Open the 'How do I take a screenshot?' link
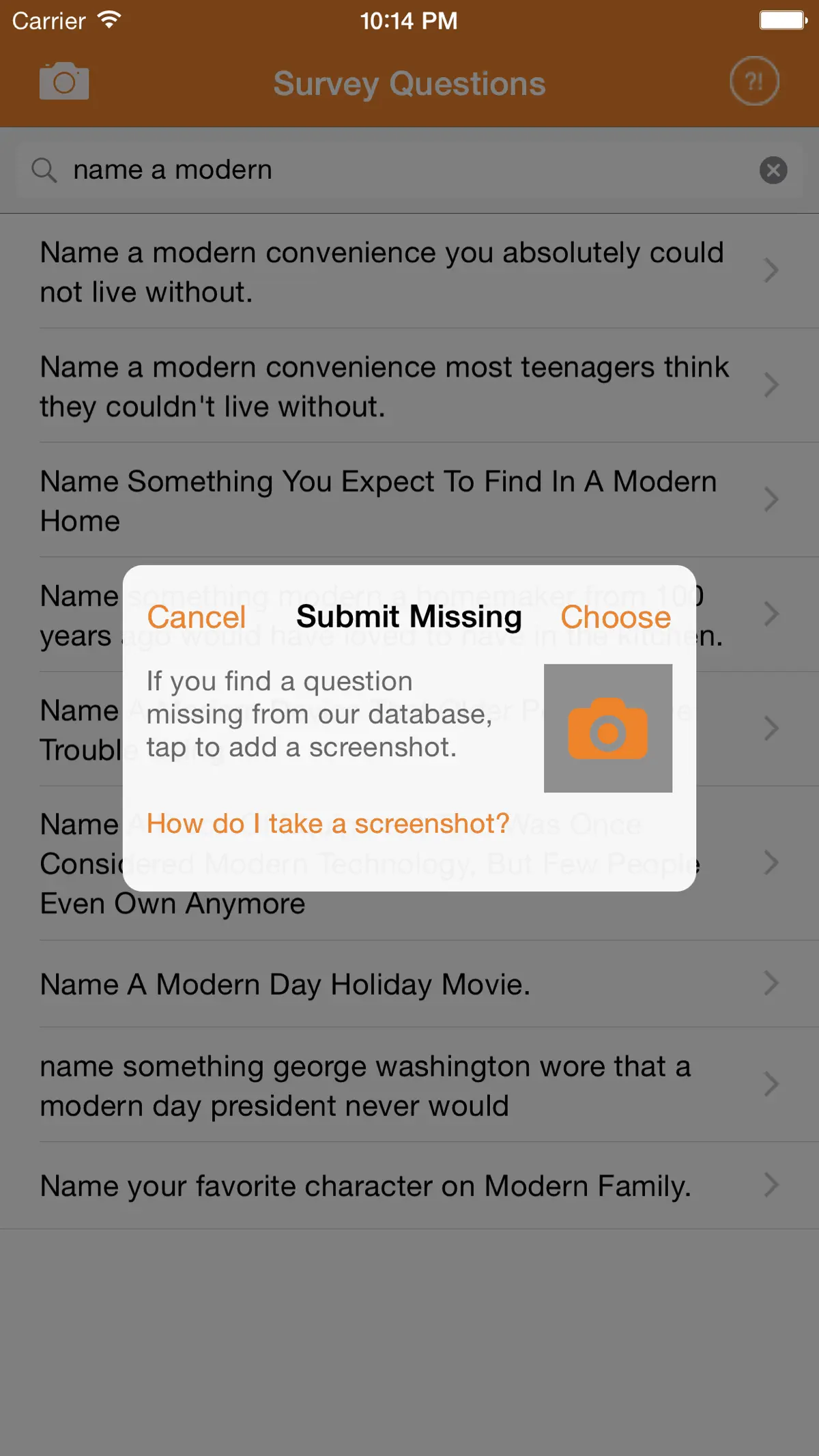Viewport: 819px width, 1456px height. tap(328, 823)
